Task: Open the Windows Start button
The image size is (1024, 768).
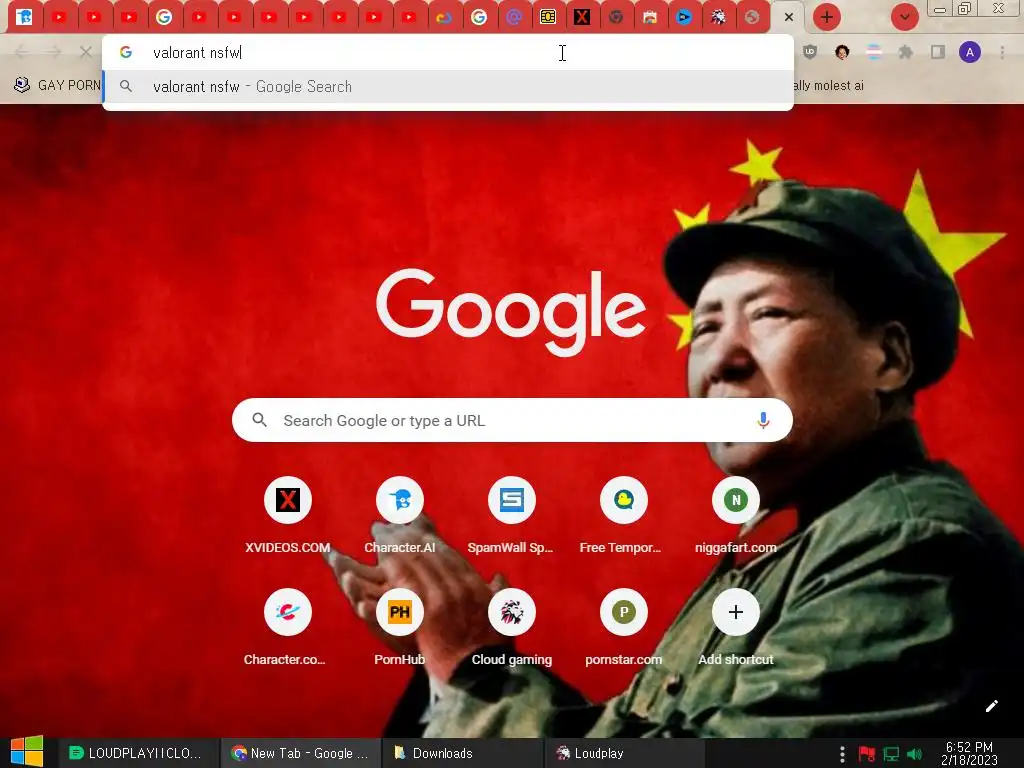Action: pos(27,752)
